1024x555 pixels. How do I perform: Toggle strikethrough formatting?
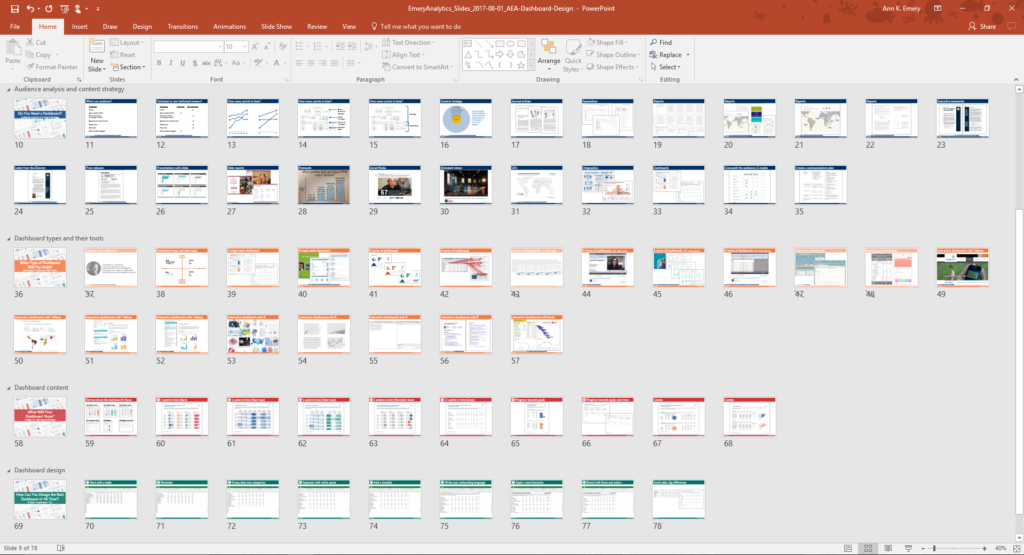(x=206, y=63)
